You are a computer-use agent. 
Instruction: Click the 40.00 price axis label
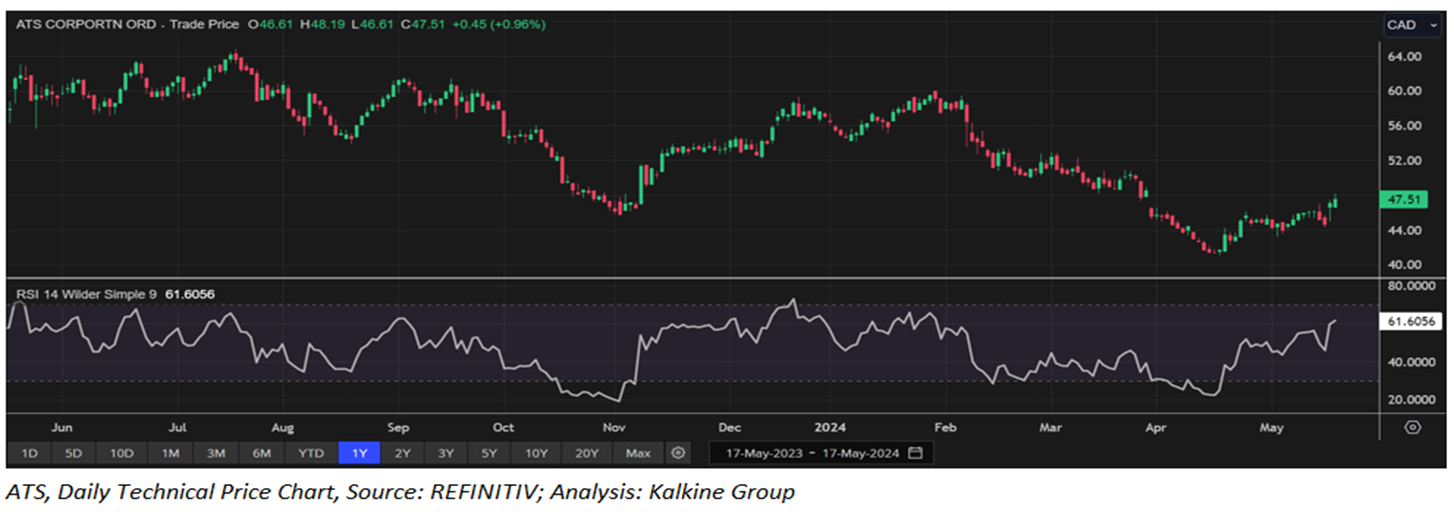[x=1407, y=265]
